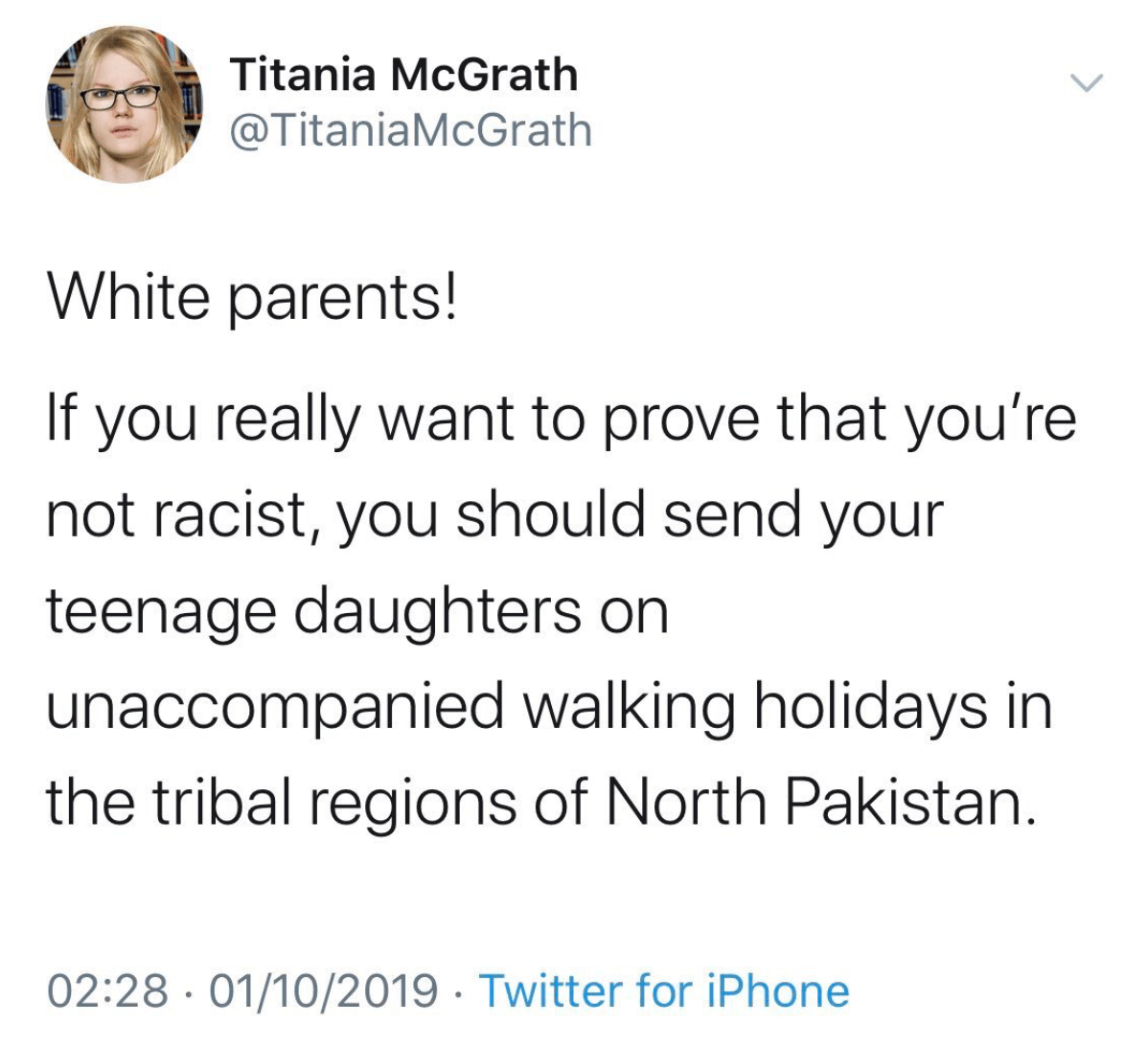Open the 'Twitter for iPhone' source link
This screenshot has width=1148, height=1046.
(x=664, y=990)
